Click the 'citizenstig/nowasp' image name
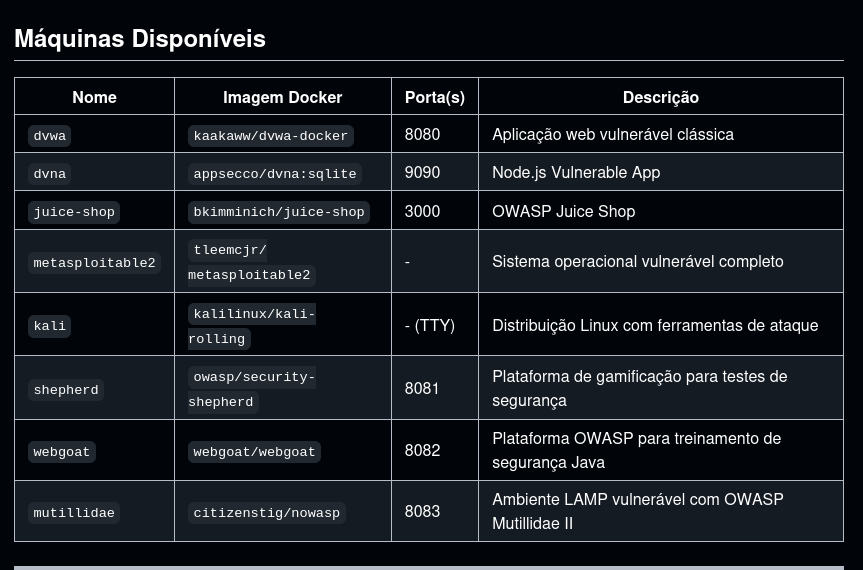Screen dimensions: 863x570 pyautogui.click(x=266, y=513)
